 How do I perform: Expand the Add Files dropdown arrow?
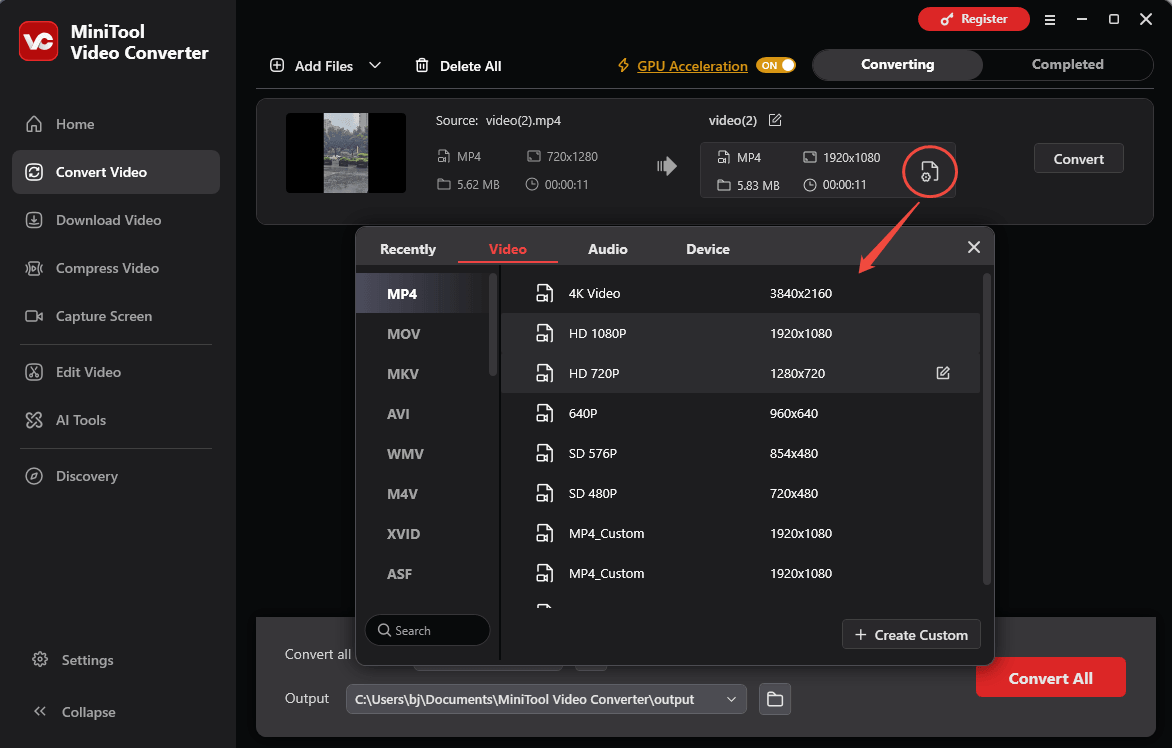coord(375,65)
